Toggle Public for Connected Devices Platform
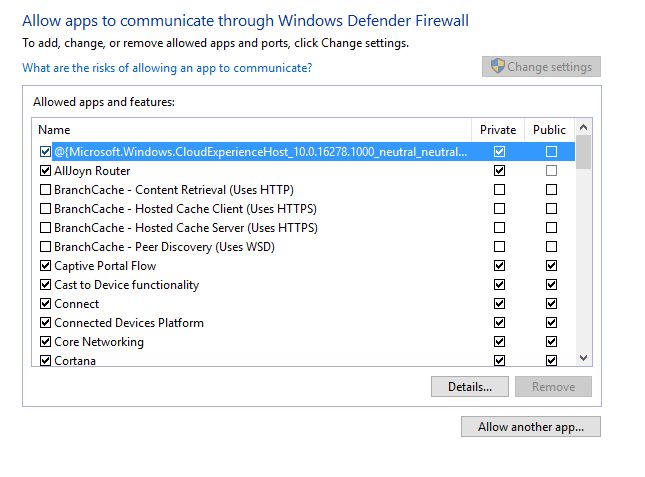The height and width of the screenshot is (477, 645). pos(551,322)
